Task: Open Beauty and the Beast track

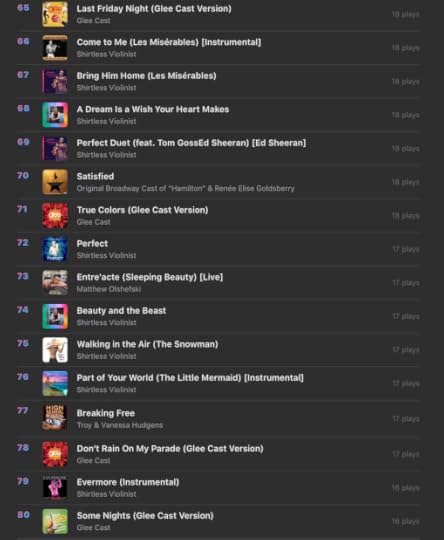Action: click(121, 311)
